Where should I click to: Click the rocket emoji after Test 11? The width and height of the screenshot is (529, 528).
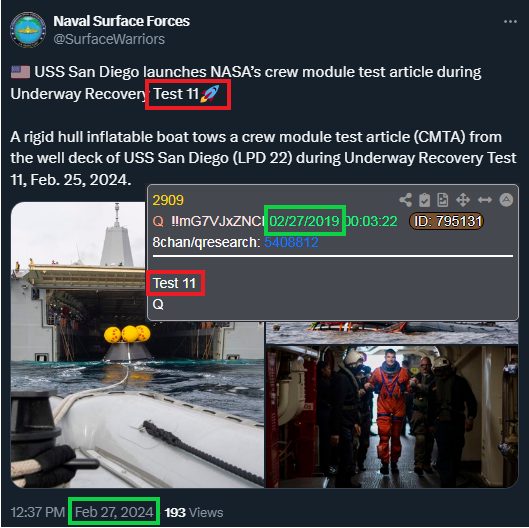pyautogui.click(x=210, y=94)
